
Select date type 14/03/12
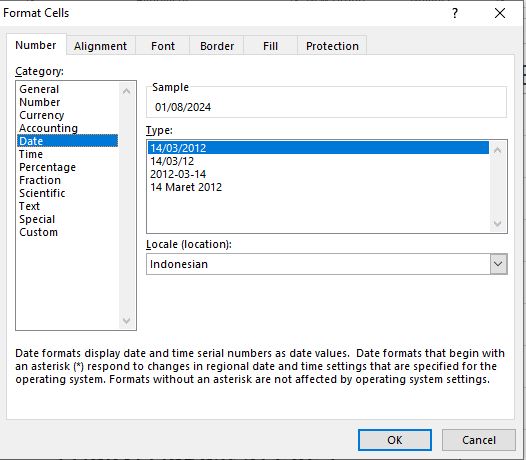point(318,161)
